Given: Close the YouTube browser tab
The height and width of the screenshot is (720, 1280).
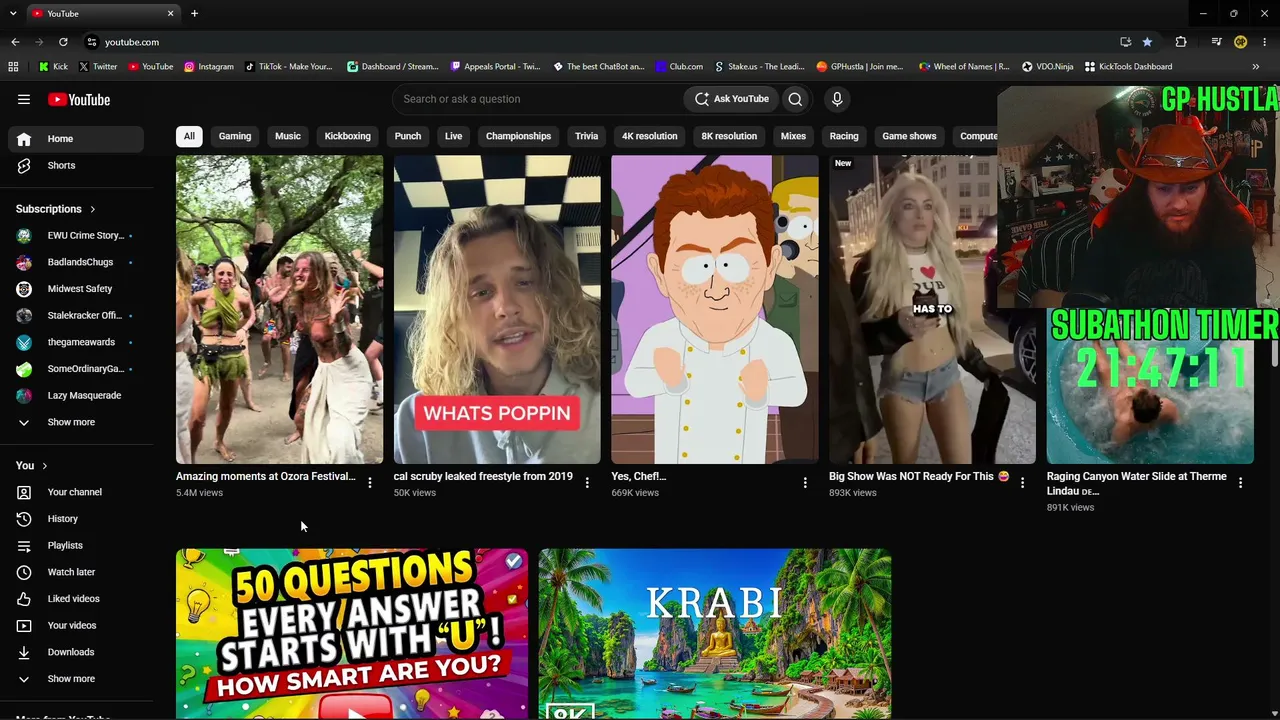Looking at the screenshot, I should 170,13.
